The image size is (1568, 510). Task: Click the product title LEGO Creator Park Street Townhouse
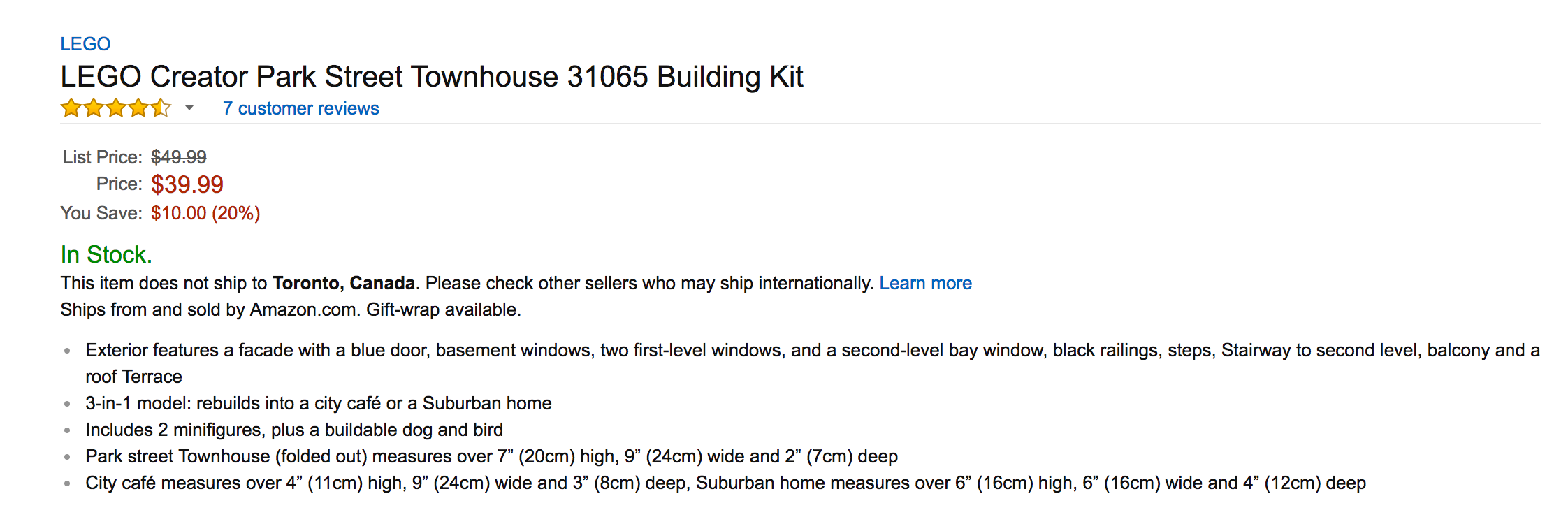click(431, 76)
